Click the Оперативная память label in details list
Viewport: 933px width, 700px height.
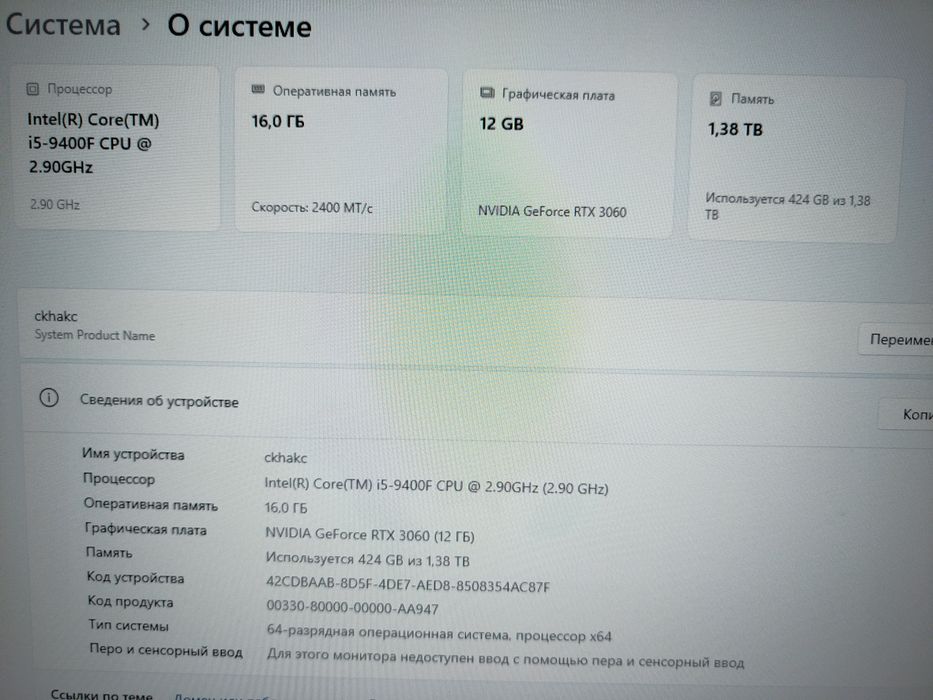click(x=151, y=504)
